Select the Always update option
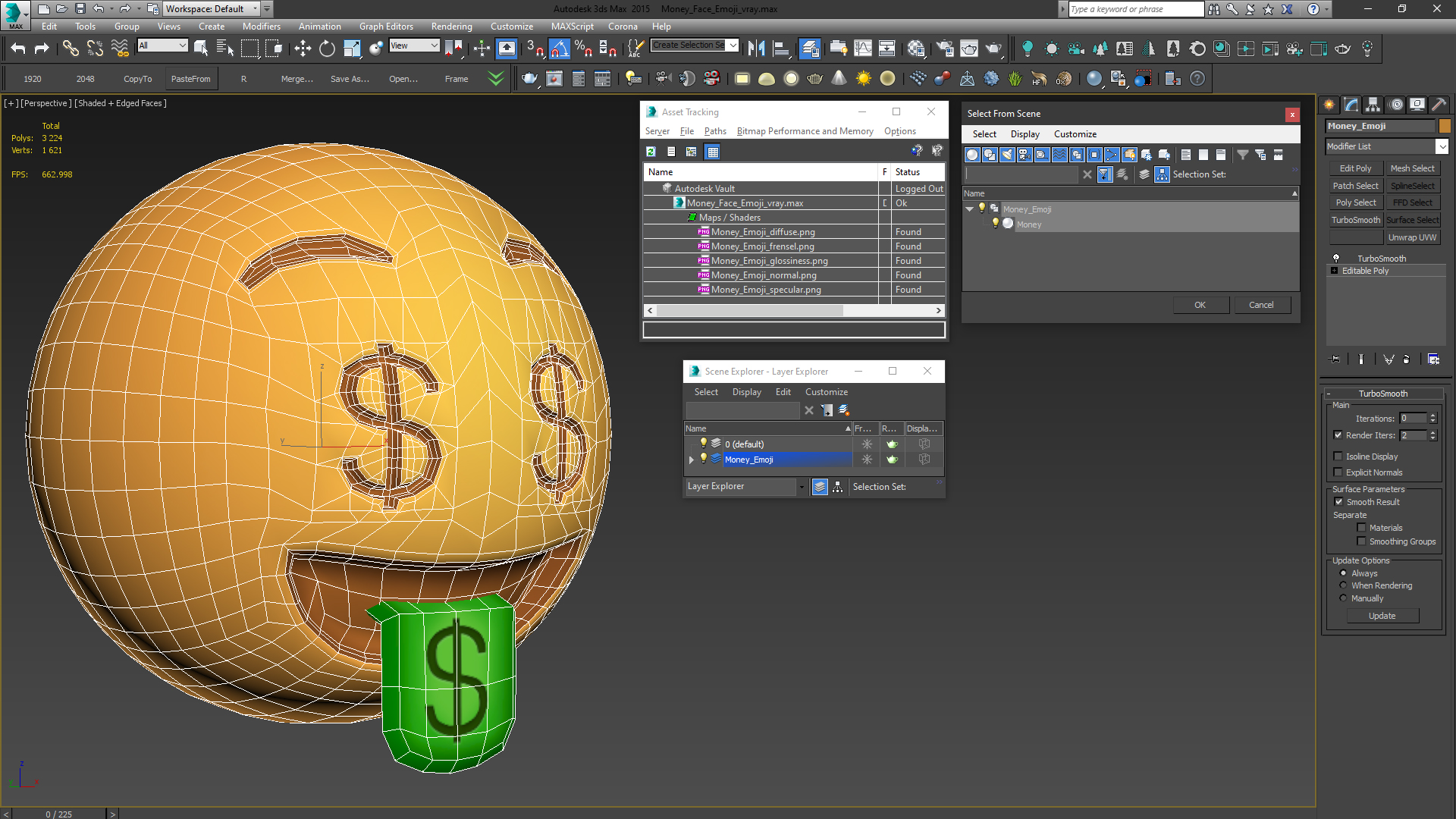Viewport: 1456px width, 819px height. (1343, 573)
